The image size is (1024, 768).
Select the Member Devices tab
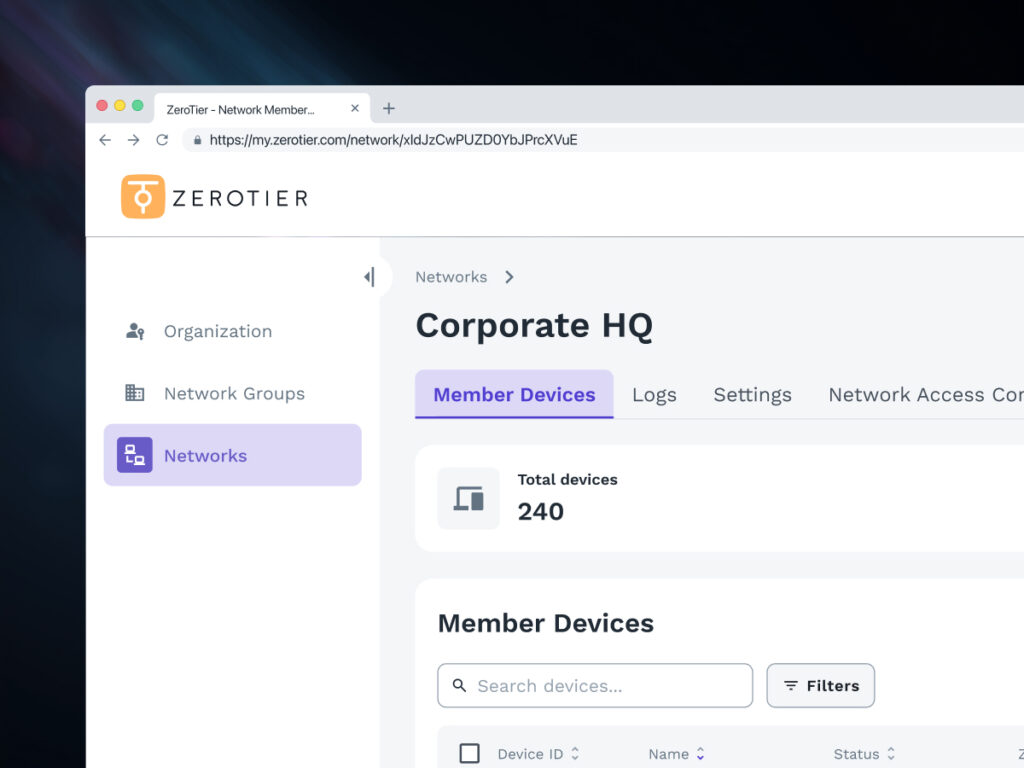tap(514, 395)
